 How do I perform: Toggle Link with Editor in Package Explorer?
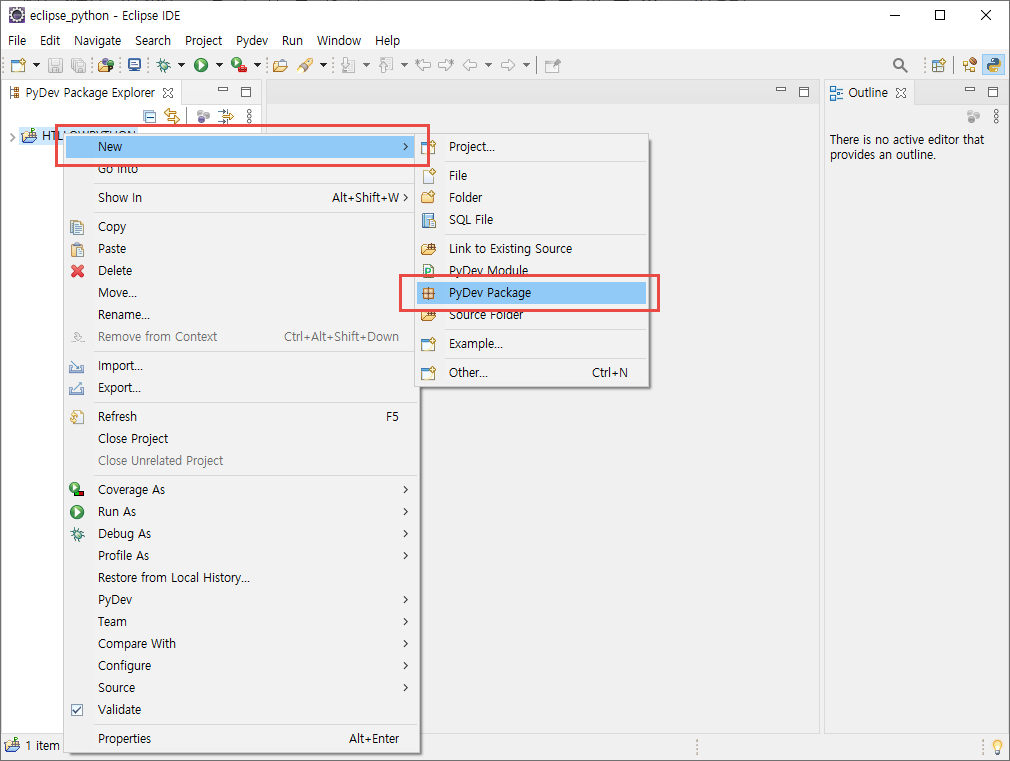click(172, 116)
